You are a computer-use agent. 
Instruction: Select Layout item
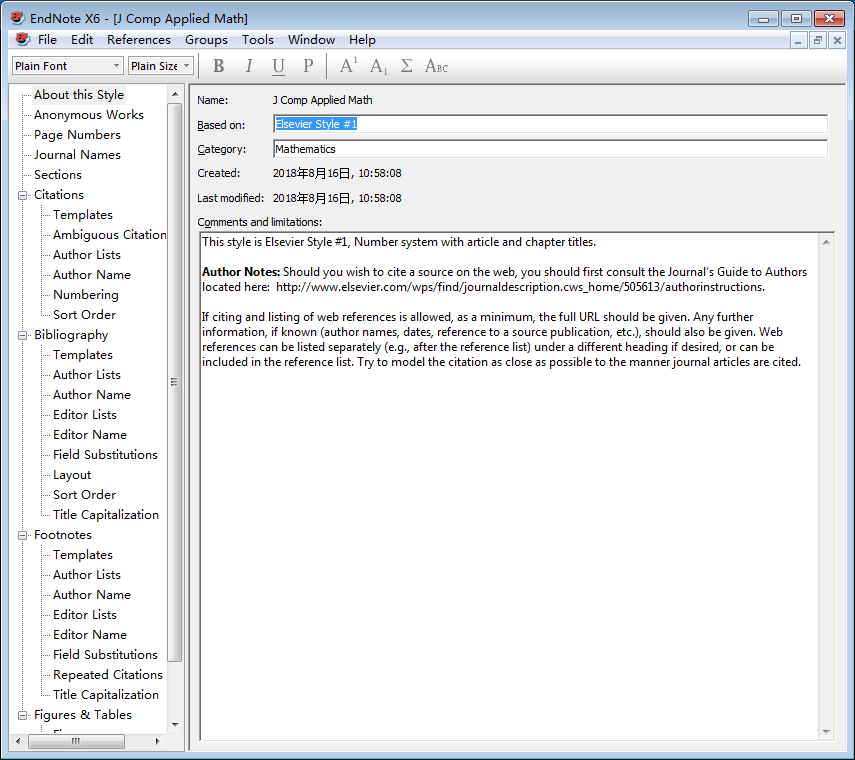(72, 475)
